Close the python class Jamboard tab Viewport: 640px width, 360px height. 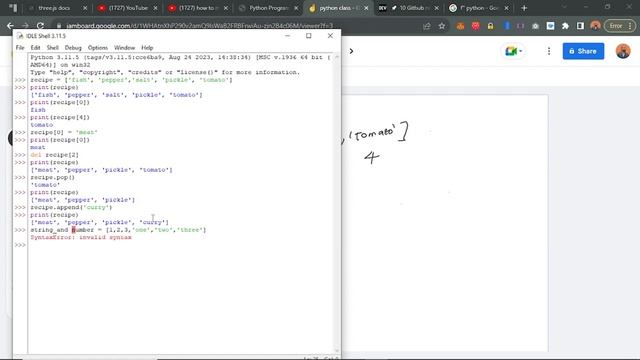366,8
